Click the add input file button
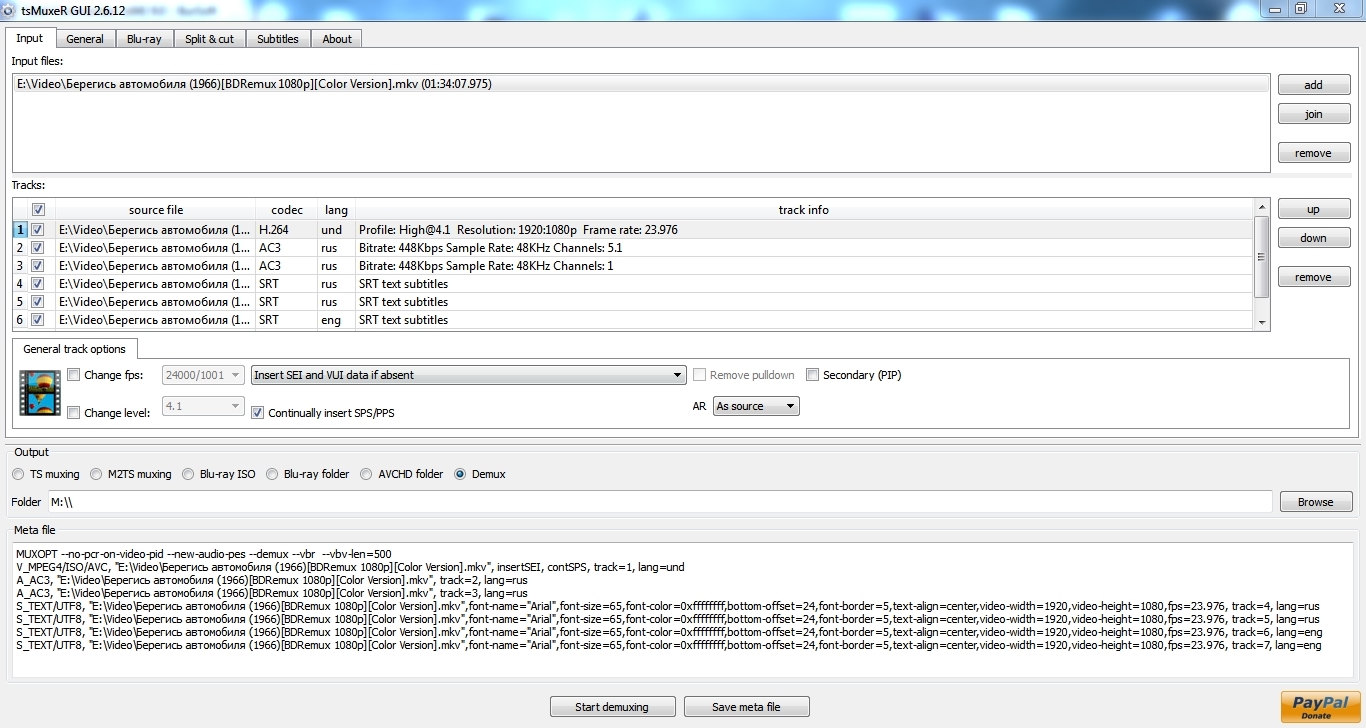The height and width of the screenshot is (728, 1366). click(x=1314, y=85)
